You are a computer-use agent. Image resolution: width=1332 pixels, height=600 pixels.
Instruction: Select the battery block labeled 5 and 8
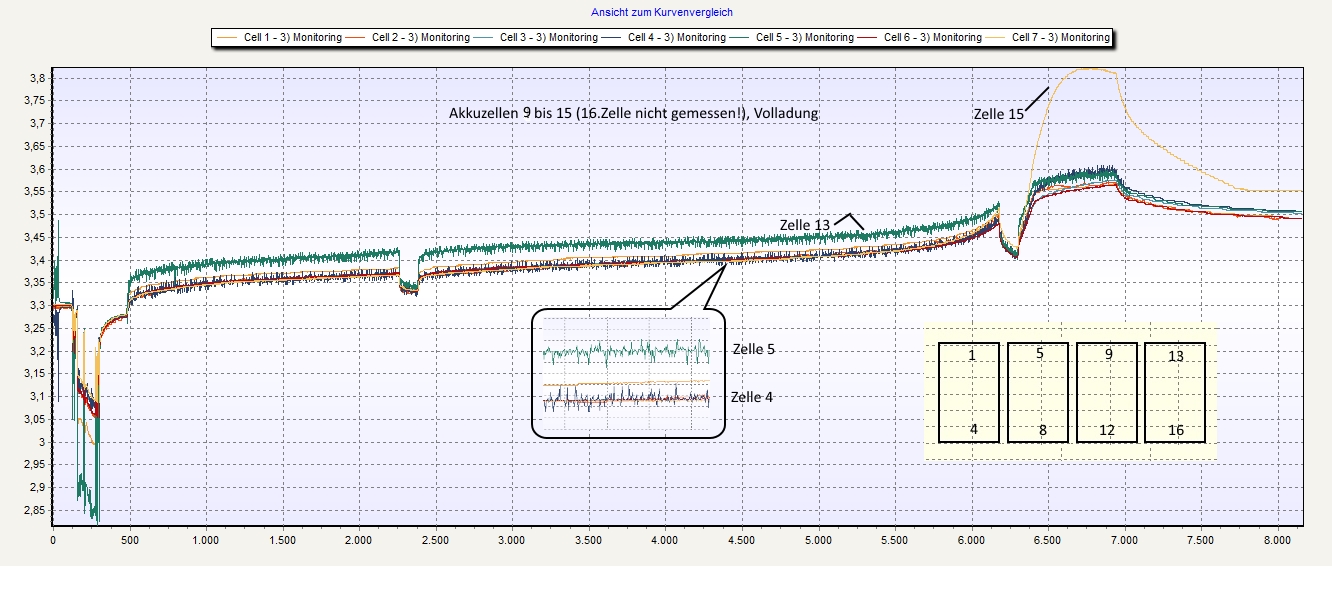click(1040, 392)
